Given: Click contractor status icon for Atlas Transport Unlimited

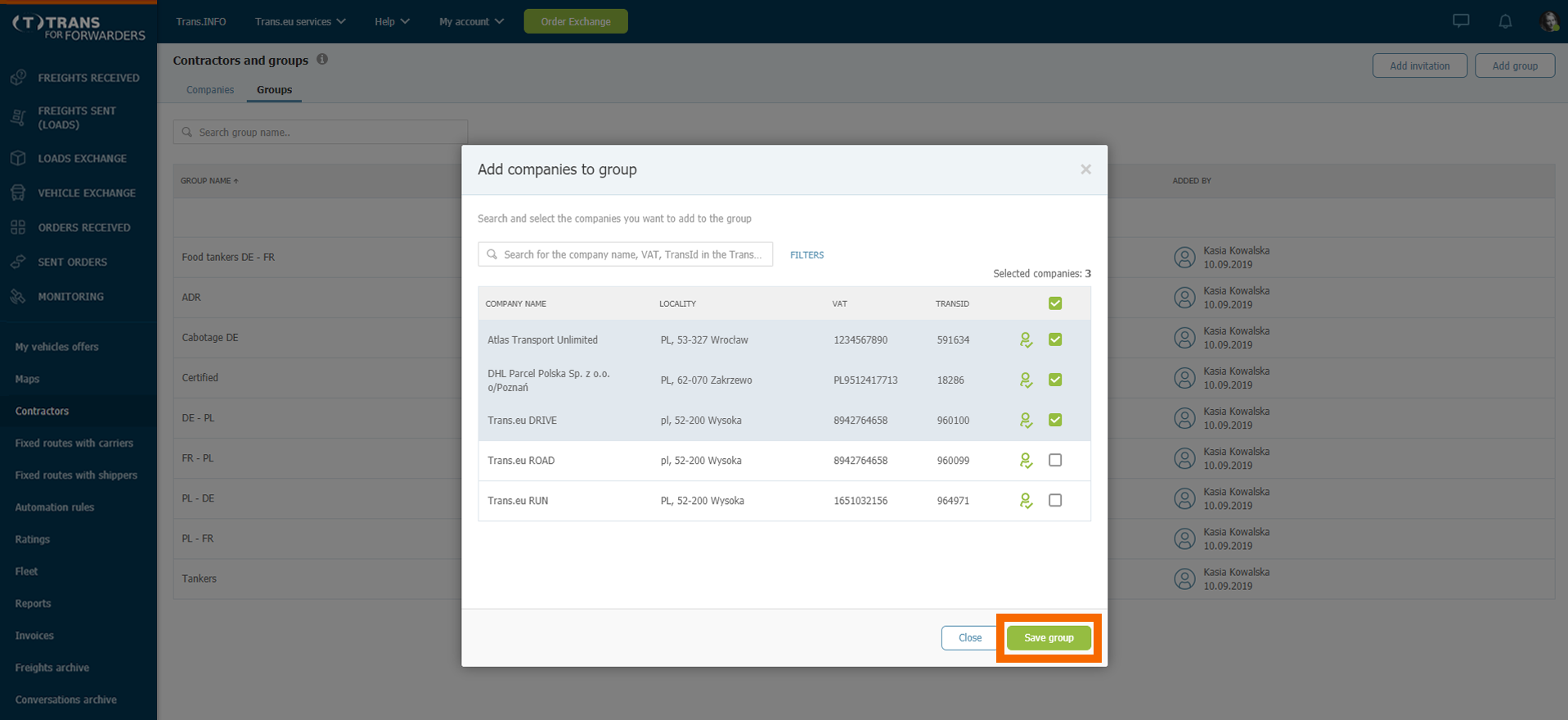Looking at the screenshot, I should coord(1026,340).
